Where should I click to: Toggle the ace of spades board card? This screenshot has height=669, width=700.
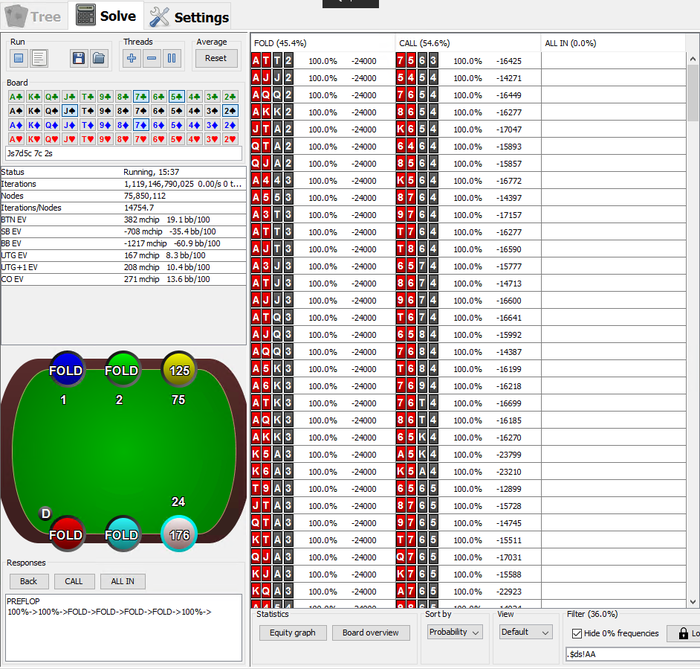tap(15, 111)
